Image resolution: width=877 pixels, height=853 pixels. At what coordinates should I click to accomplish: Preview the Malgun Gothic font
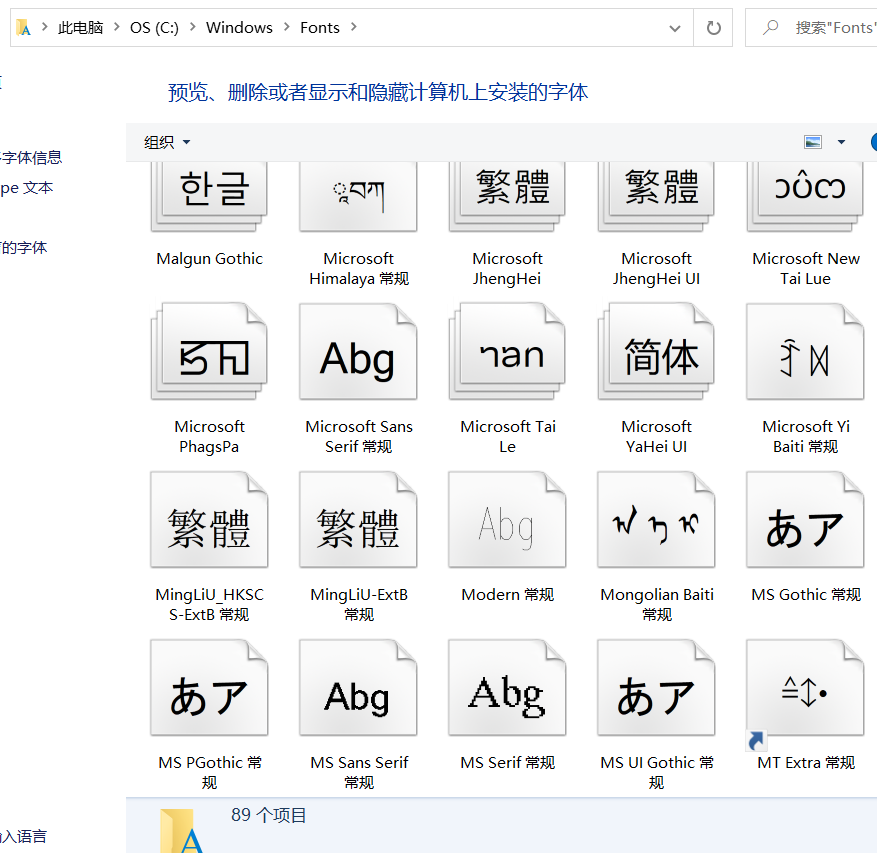[x=209, y=195]
